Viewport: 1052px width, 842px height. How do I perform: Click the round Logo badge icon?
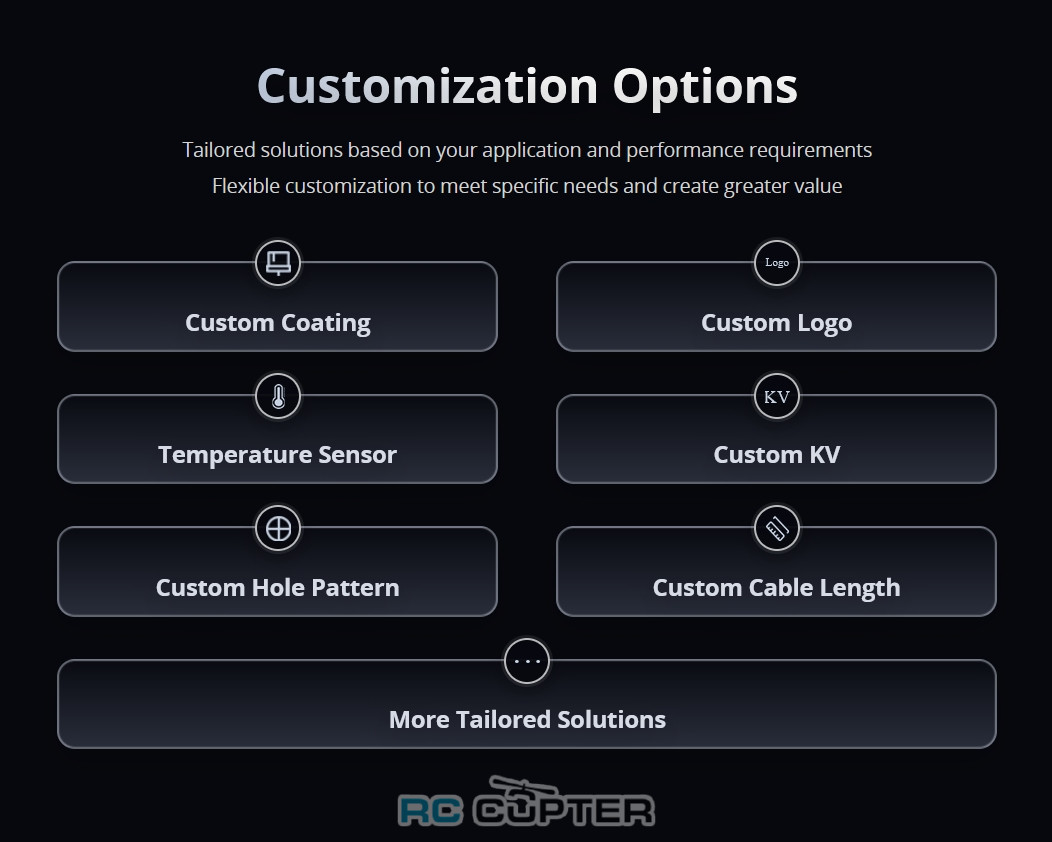[777, 263]
